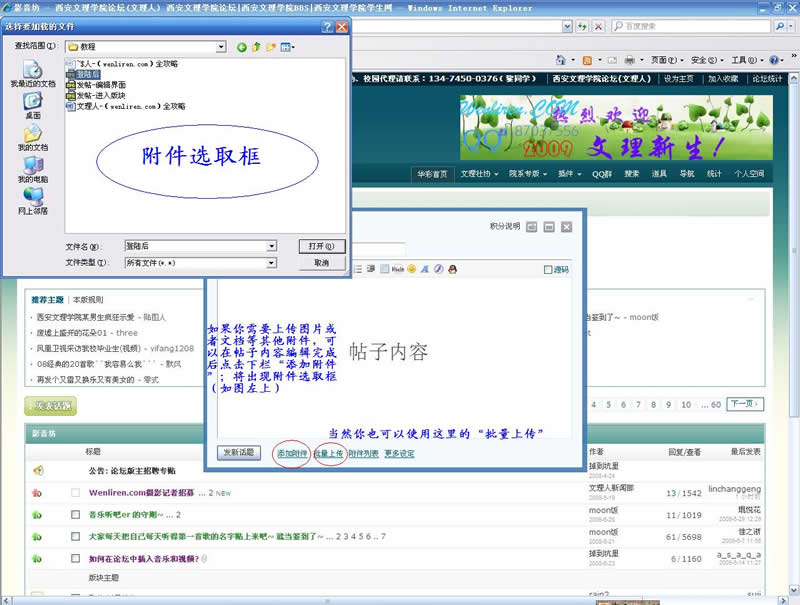Click 下一页 pagination button
This screenshot has width=800, height=605.
(745, 404)
